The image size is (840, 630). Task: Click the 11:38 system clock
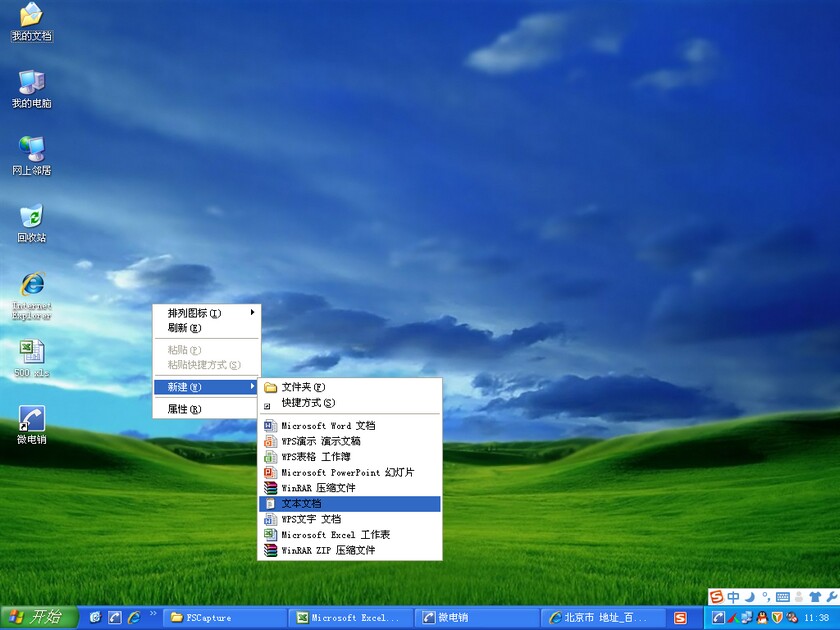[817, 618]
